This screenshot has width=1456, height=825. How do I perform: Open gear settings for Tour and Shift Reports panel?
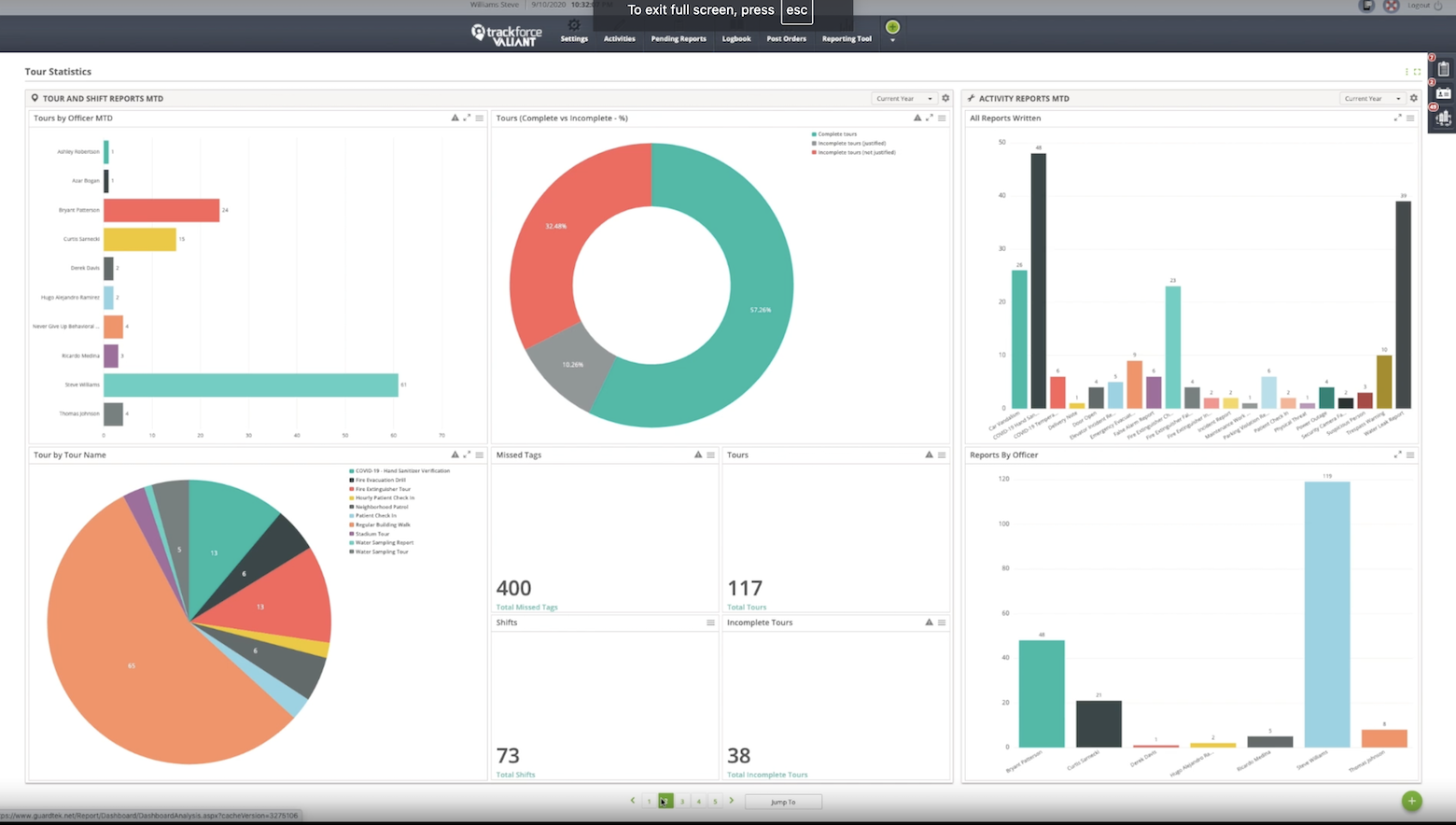click(x=945, y=98)
